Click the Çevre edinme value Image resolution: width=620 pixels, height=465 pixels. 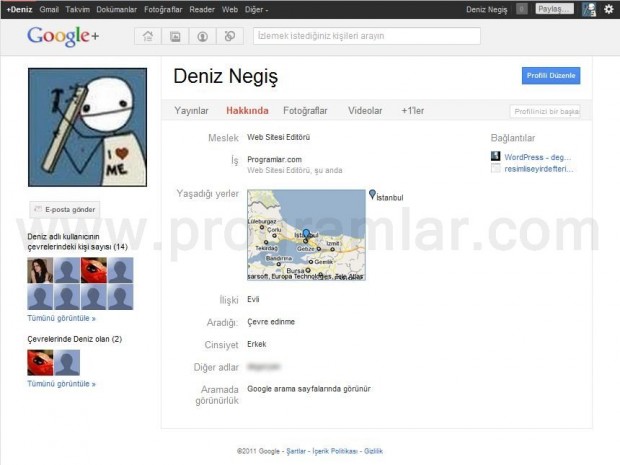[271, 322]
